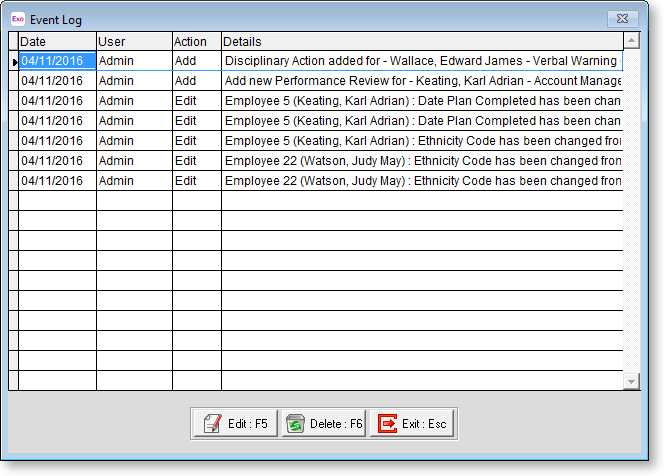Click the Exit : Esc button
The height and width of the screenshot is (476, 664).
point(413,424)
